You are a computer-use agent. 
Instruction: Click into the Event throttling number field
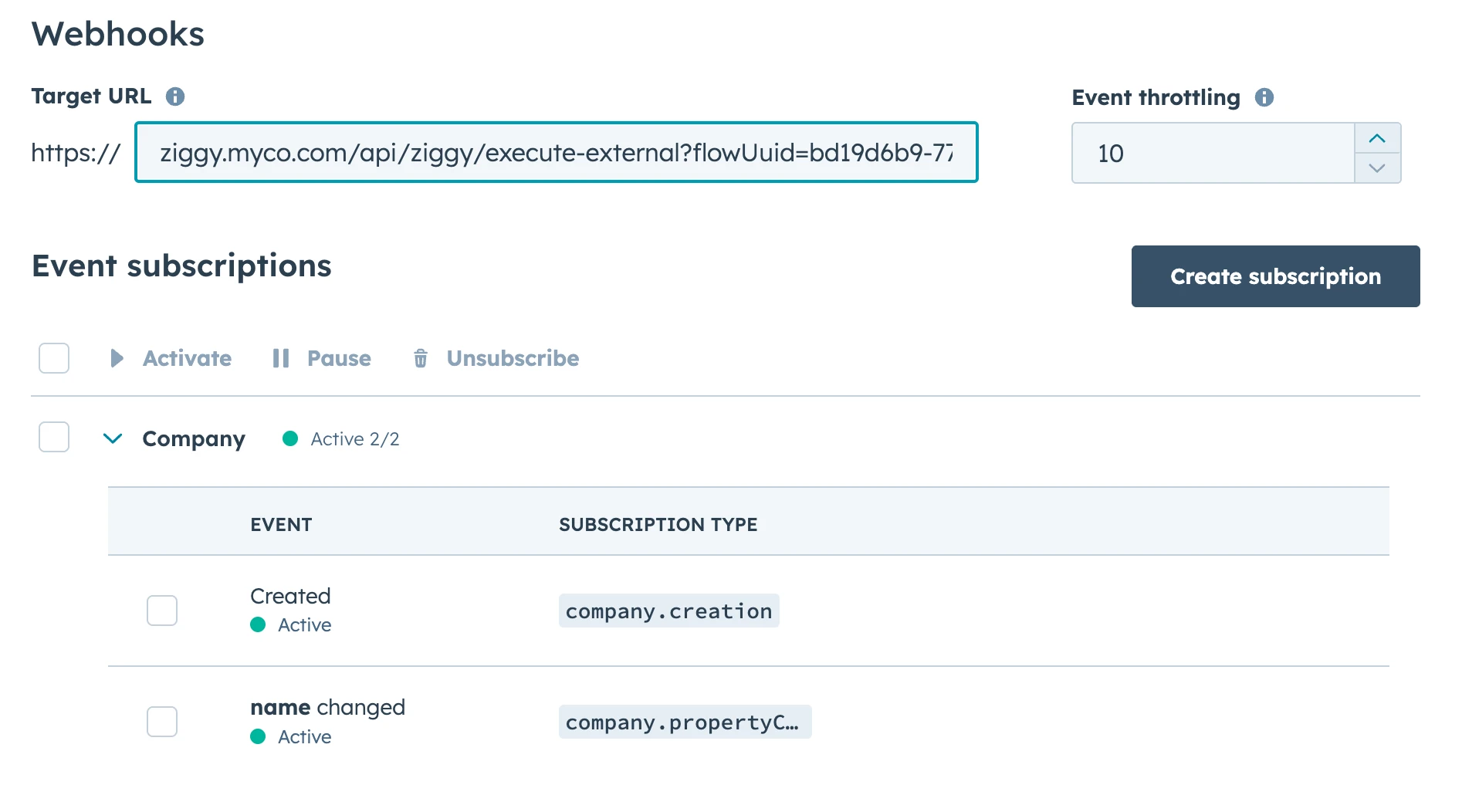click(1213, 153)
